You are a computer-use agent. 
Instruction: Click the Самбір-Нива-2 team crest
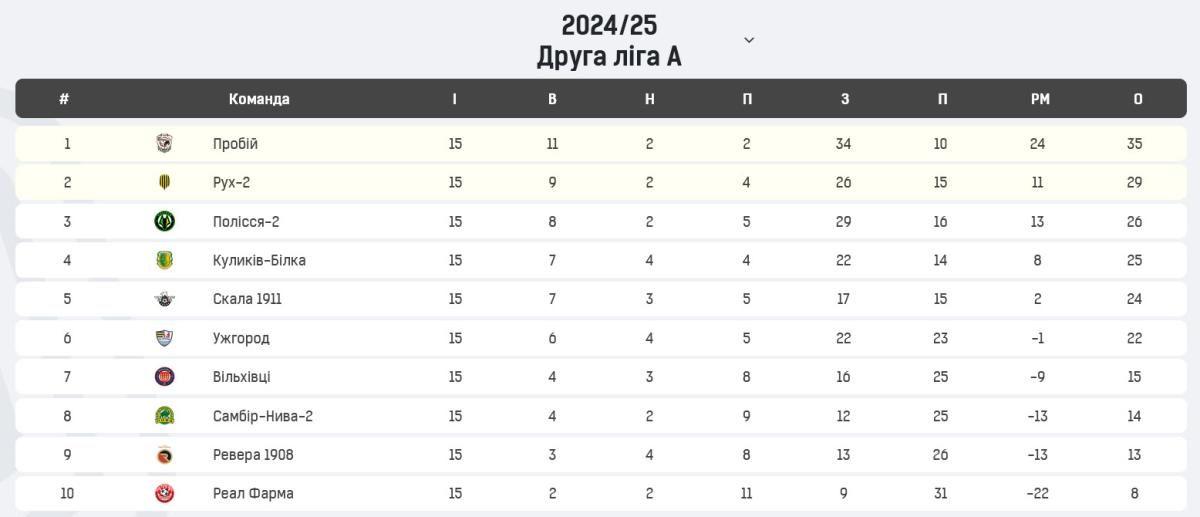pyautogui.click(x=164, y=416)
